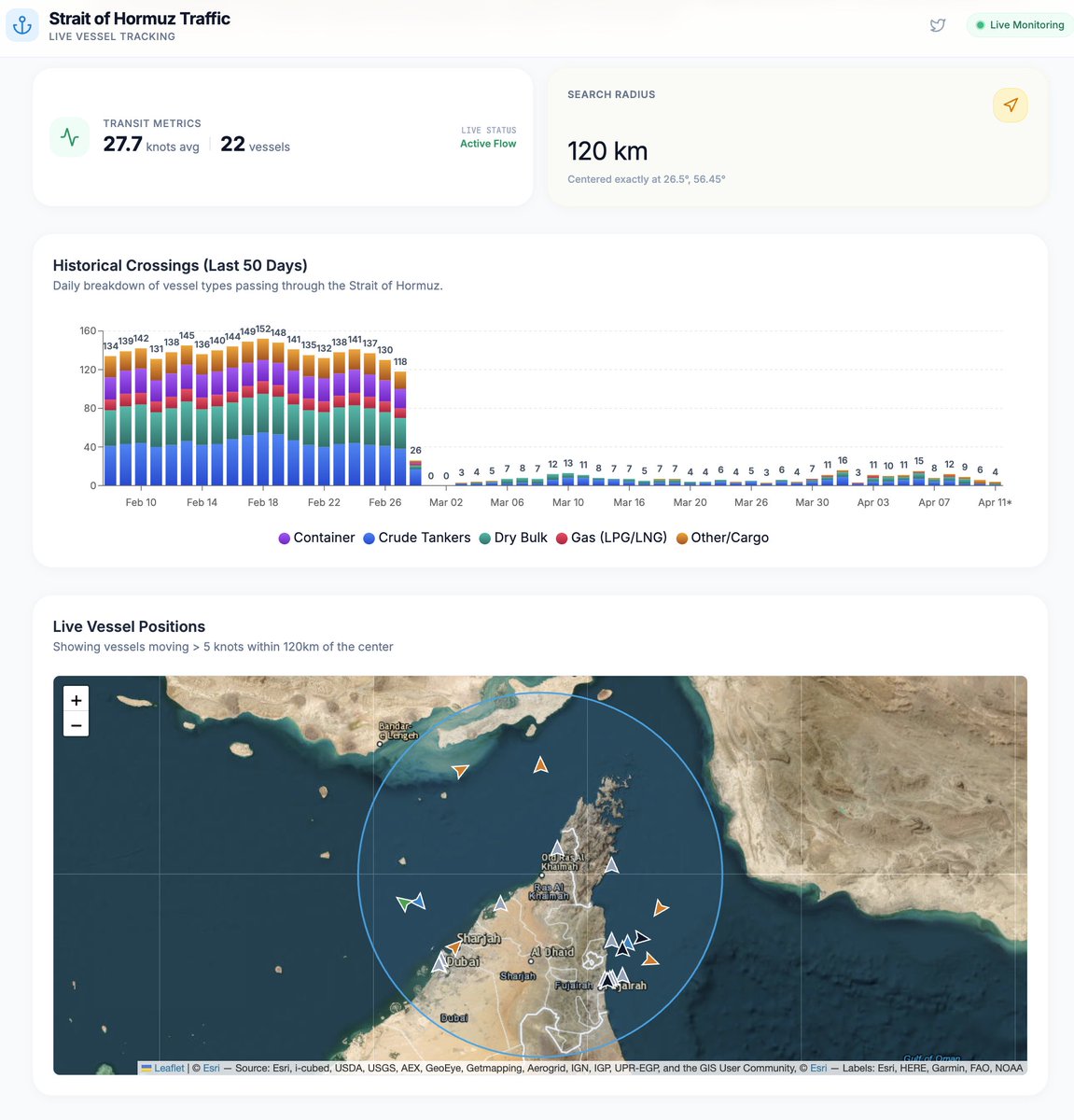Select orange vessel marker pointing right in Gulf of Oman
This screenshot has height=1120, width=1074.
coord(661,907)
